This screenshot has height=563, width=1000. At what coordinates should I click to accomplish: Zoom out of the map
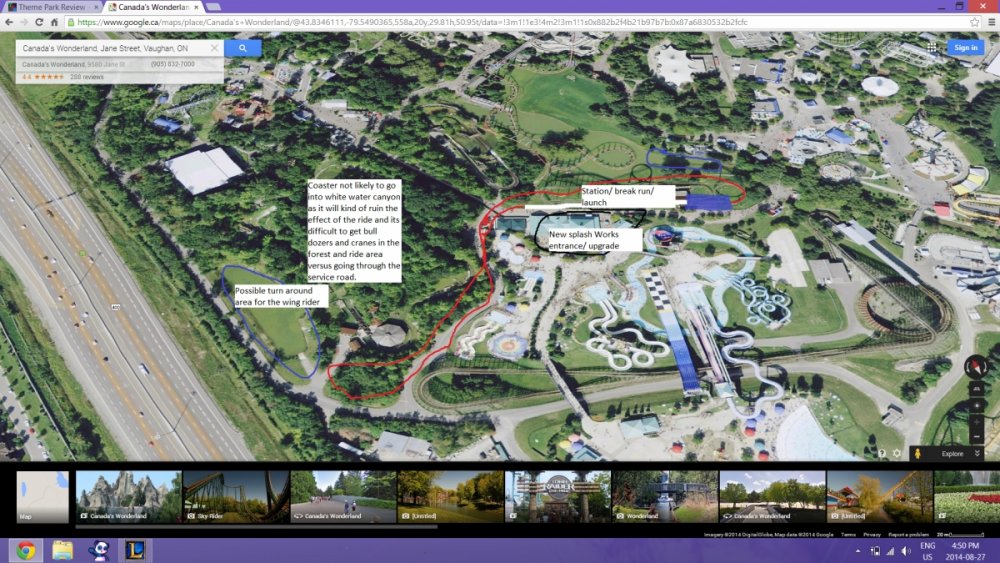[x=976, y=436]
